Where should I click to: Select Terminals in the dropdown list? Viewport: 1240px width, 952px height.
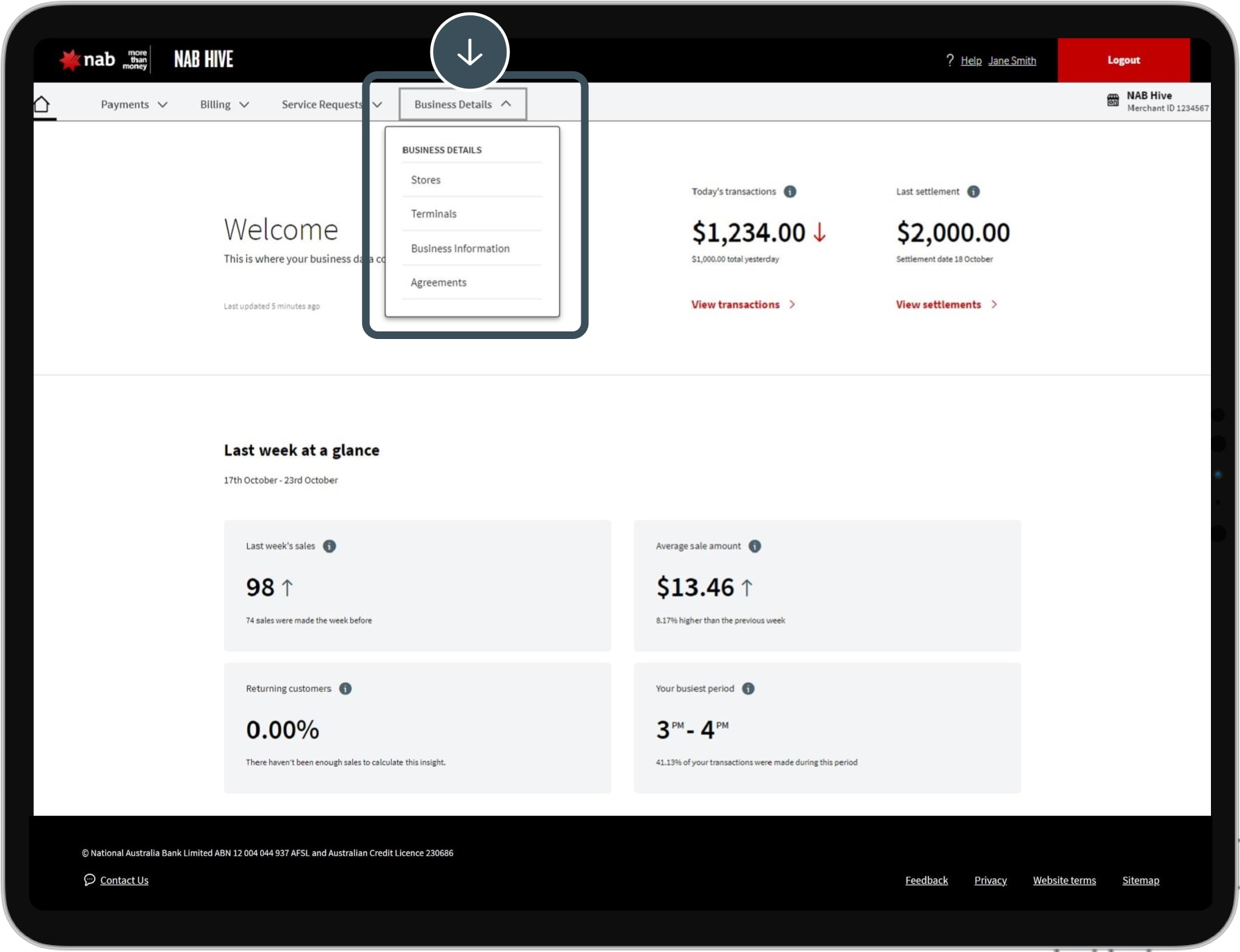pyautogui.click(x=433, y=214)
